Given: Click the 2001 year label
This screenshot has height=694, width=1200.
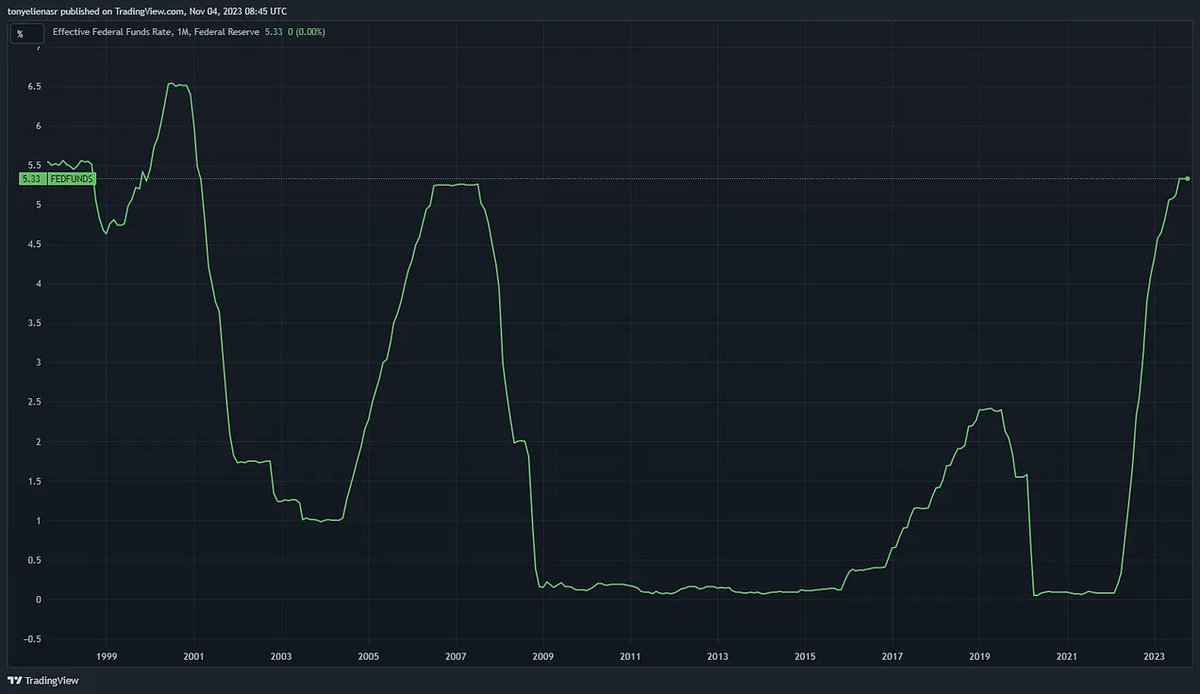Looking at the screenshot, I should point(193,656).
